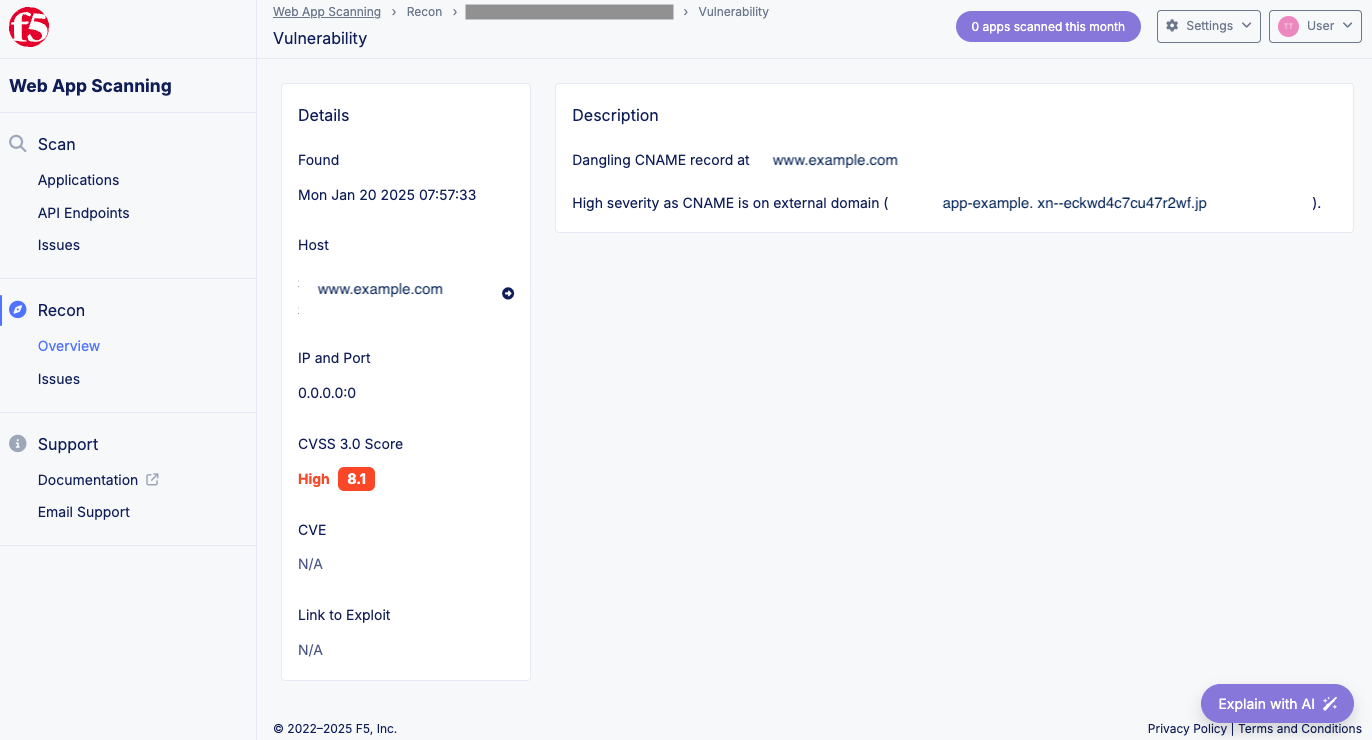Click the Recon section heading
Image resolution: width=1372 pixels, height=740 pixels.
[x=61, y=310]
